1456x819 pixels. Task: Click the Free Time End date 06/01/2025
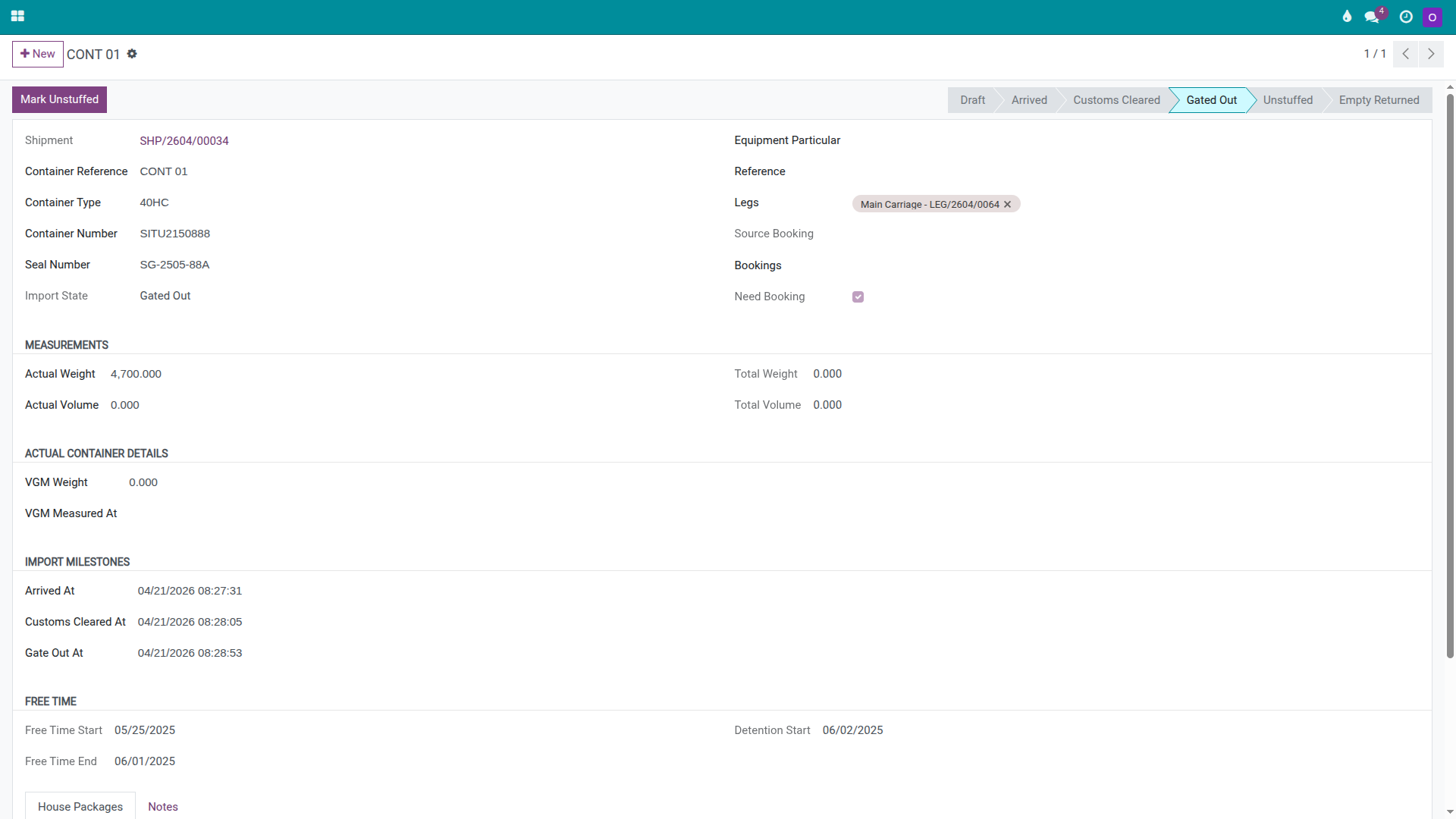(x=145, y=761)
